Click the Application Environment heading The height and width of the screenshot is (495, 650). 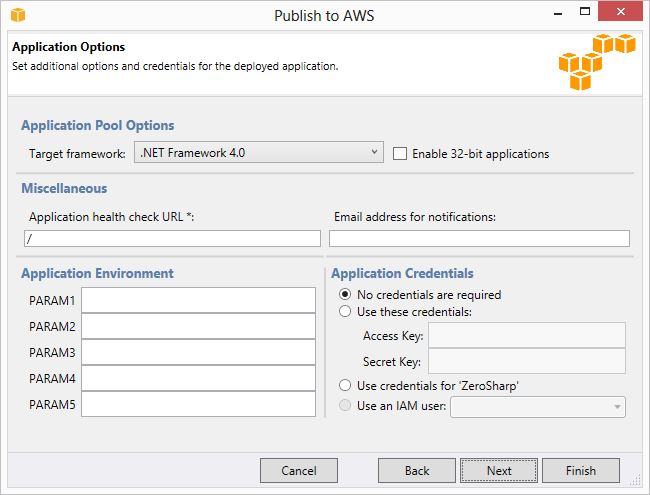coord(97,274)
